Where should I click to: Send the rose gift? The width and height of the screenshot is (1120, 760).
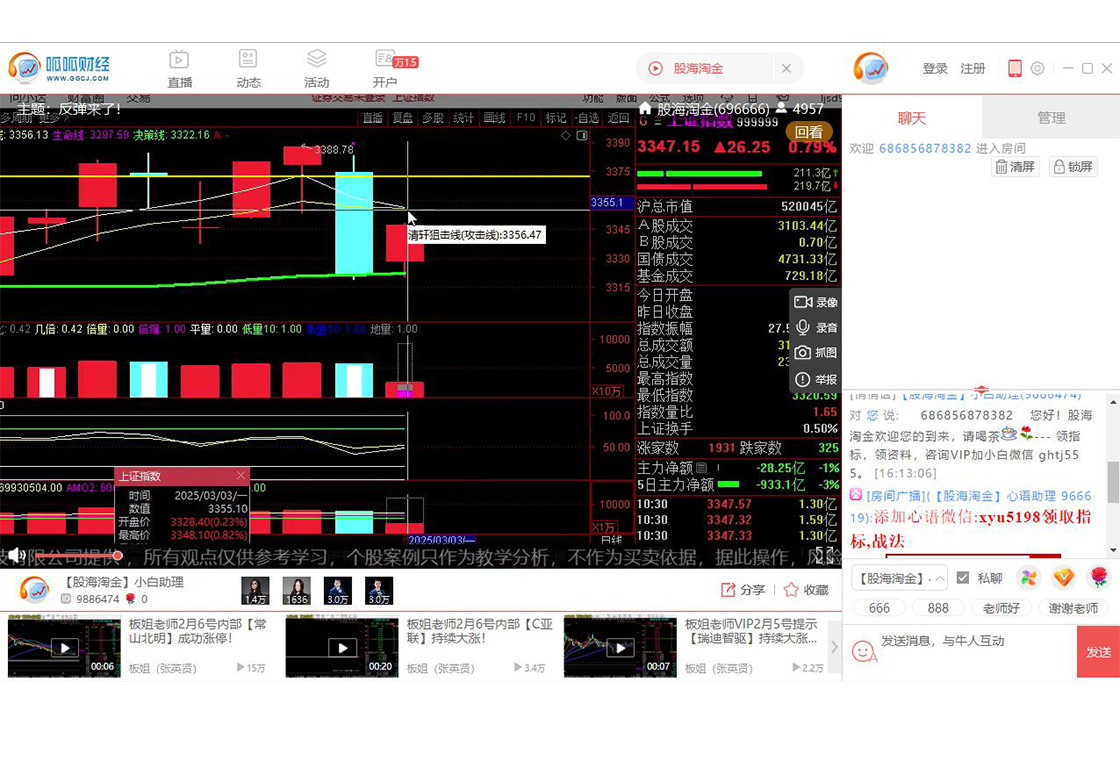pyautogui.click(x=1099, y=578)
